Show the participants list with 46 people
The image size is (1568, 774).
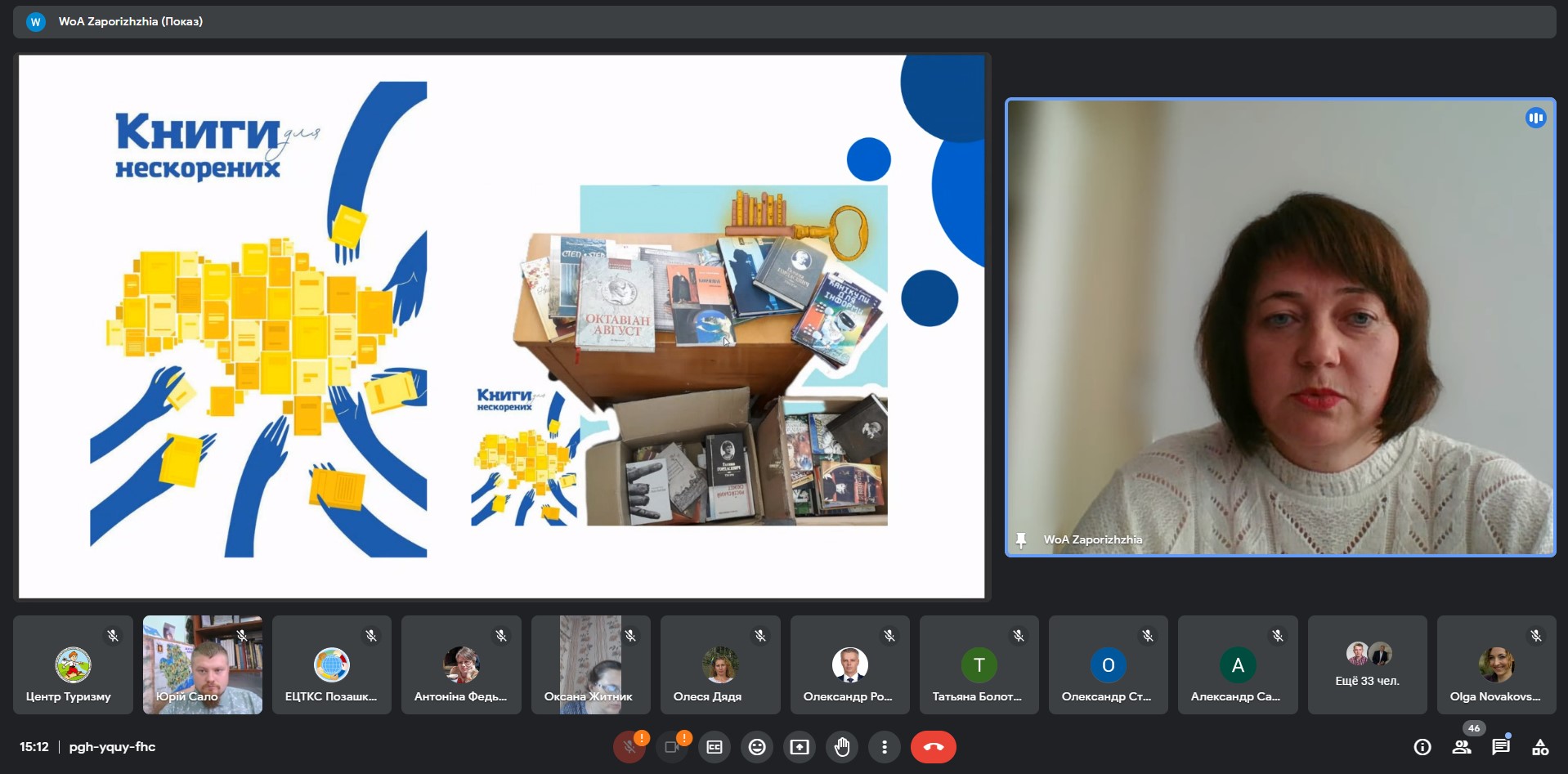[x=1462, y=747]
